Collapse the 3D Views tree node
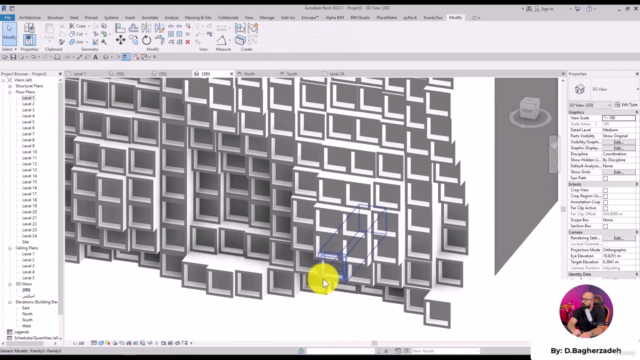This screenshot has width=640, height=360. pyautogui.click(x=10, y=284)
